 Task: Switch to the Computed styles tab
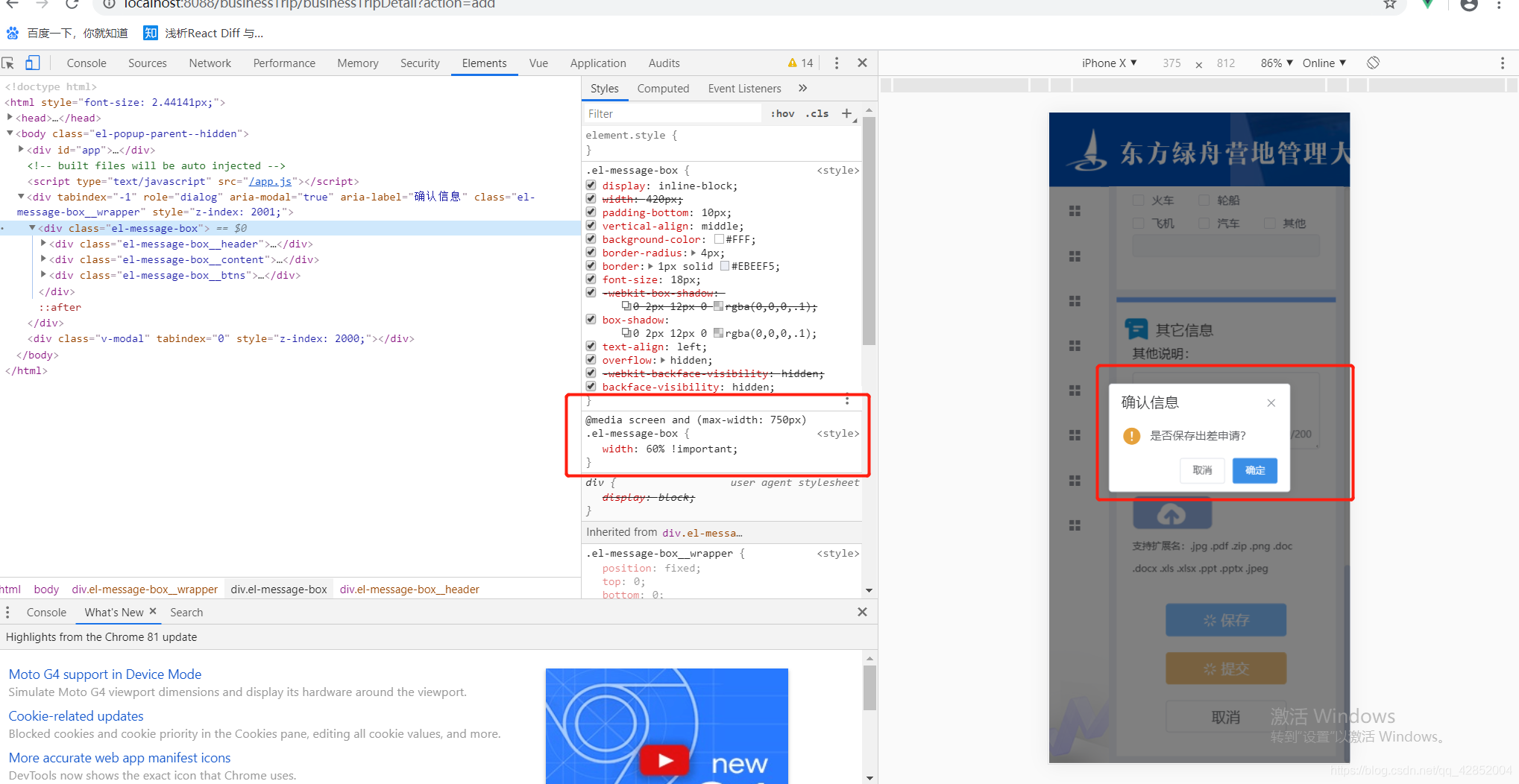click(663, 89)
